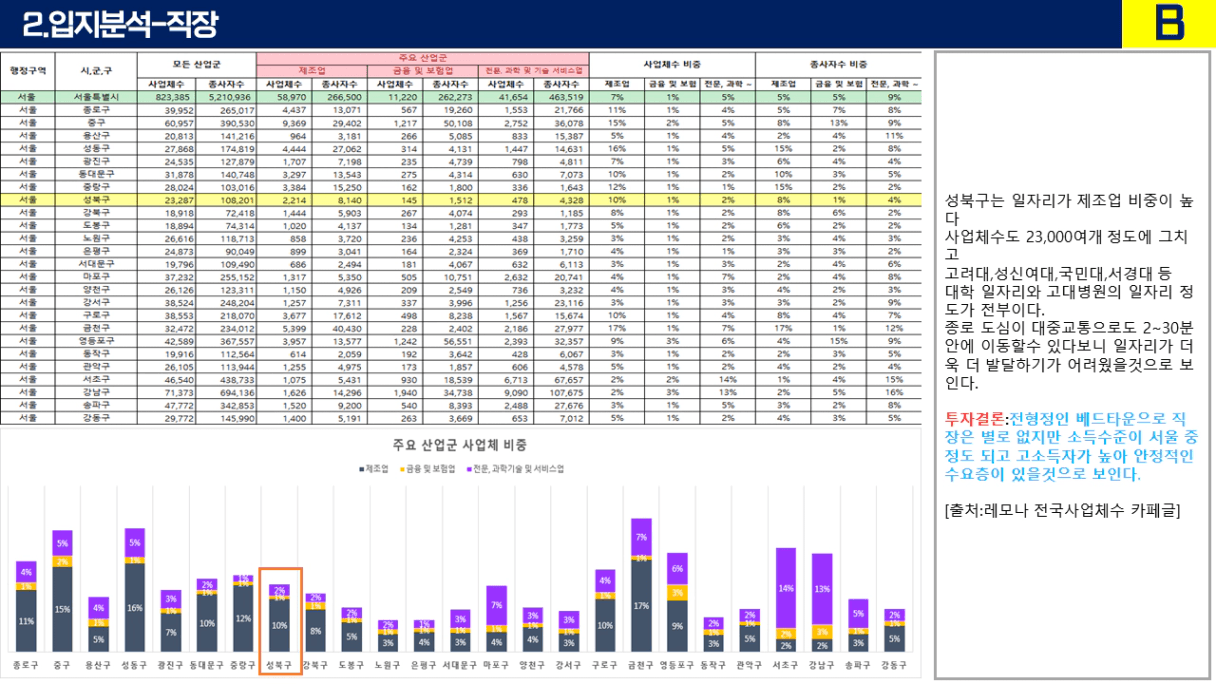The height and width of the screenshot is (684, 1216).
Task: Click the 9% segment of 영등포구 bar
Action: [677, 627]
